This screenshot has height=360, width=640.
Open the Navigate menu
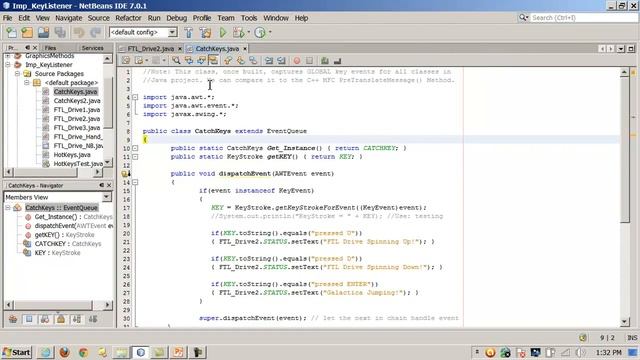click(69, 18)
